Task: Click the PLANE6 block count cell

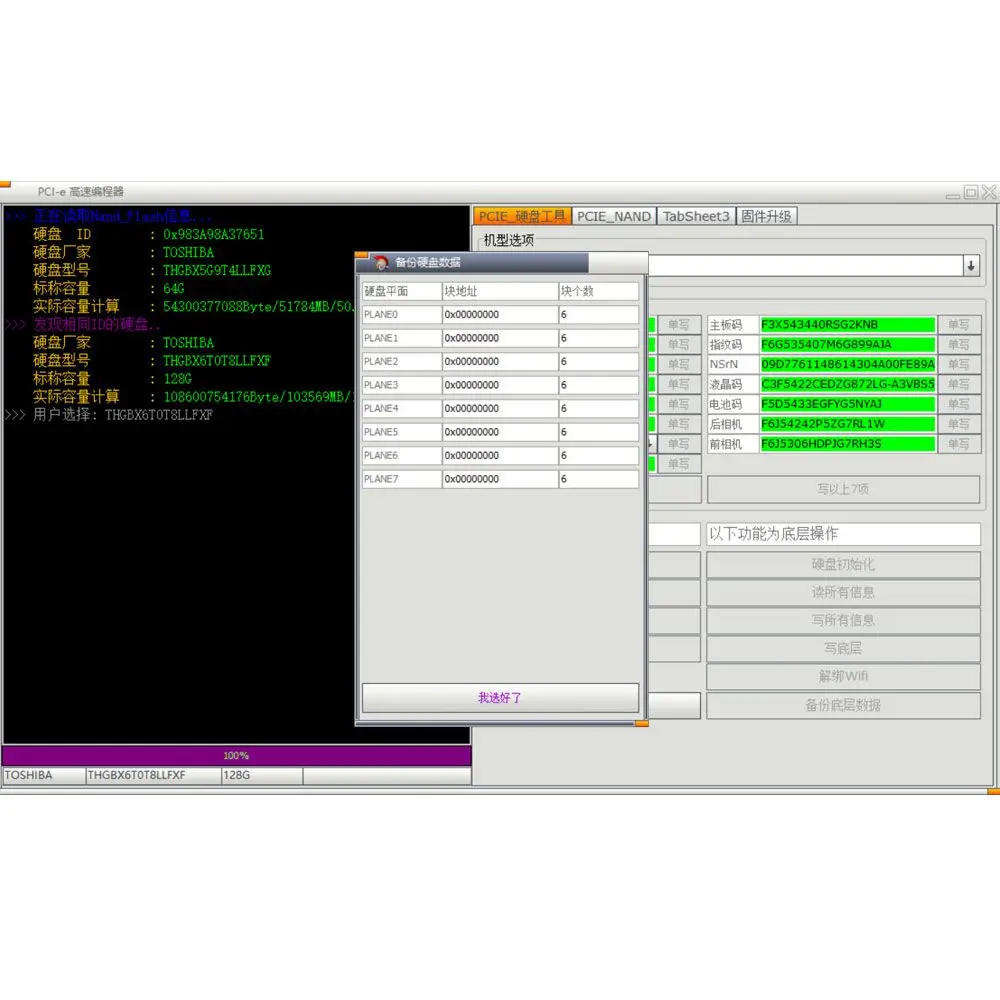Action: (598, 455)
